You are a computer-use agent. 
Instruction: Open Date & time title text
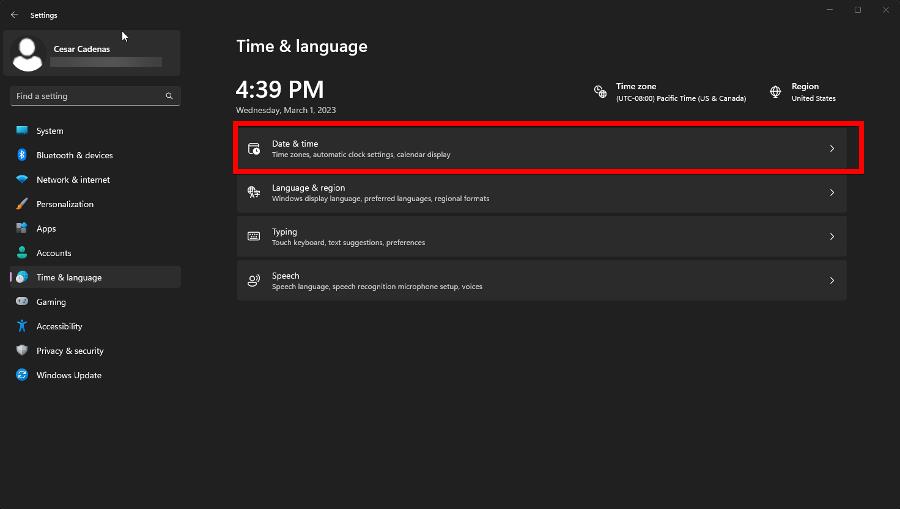pyautogui.click(x=295, y=143)
